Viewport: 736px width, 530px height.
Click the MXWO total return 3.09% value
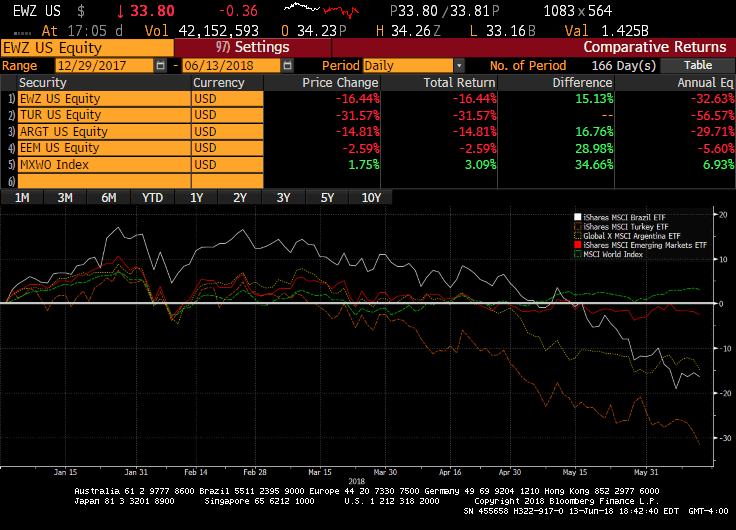point(480,165)
